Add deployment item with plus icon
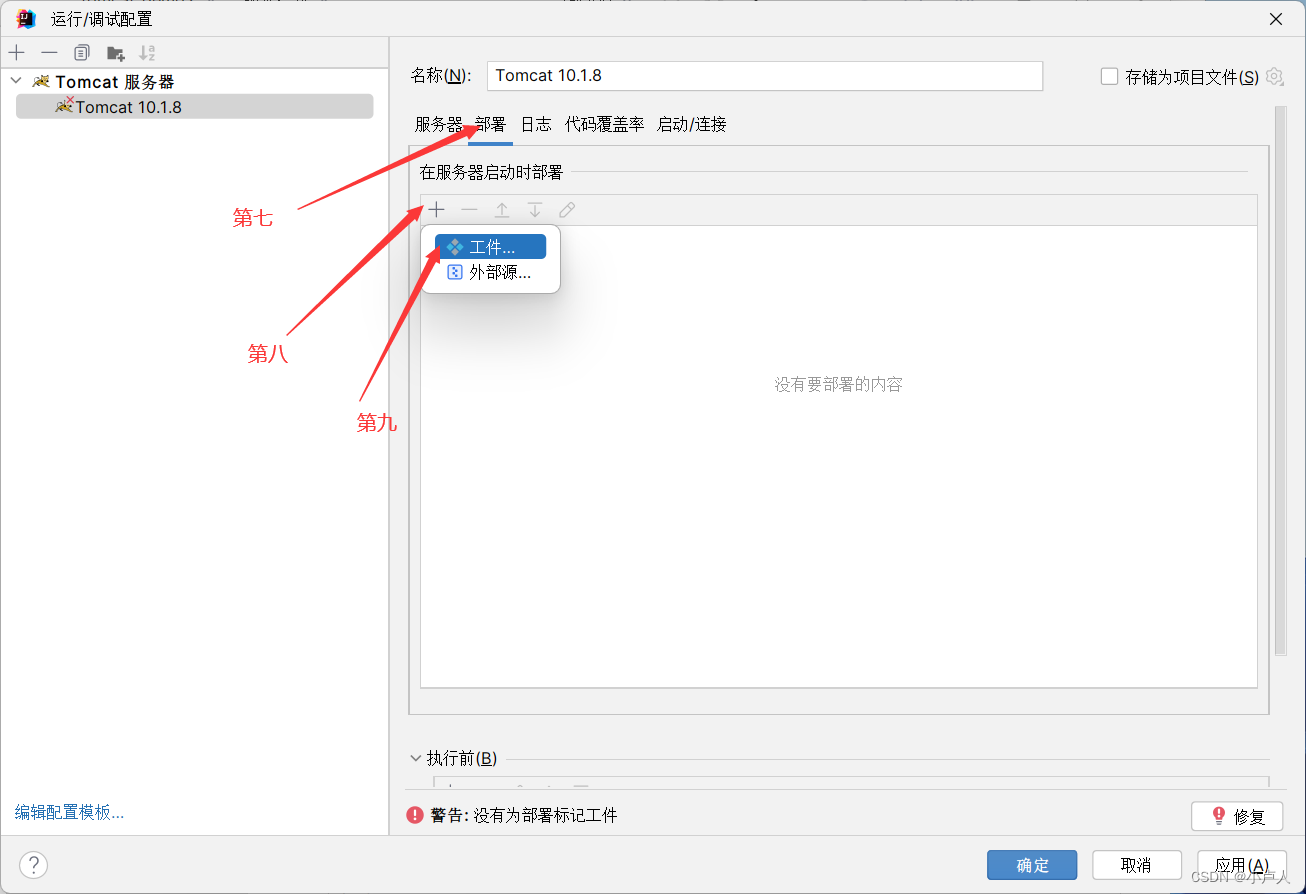The image size is (1306, 894). click(437, 210)
